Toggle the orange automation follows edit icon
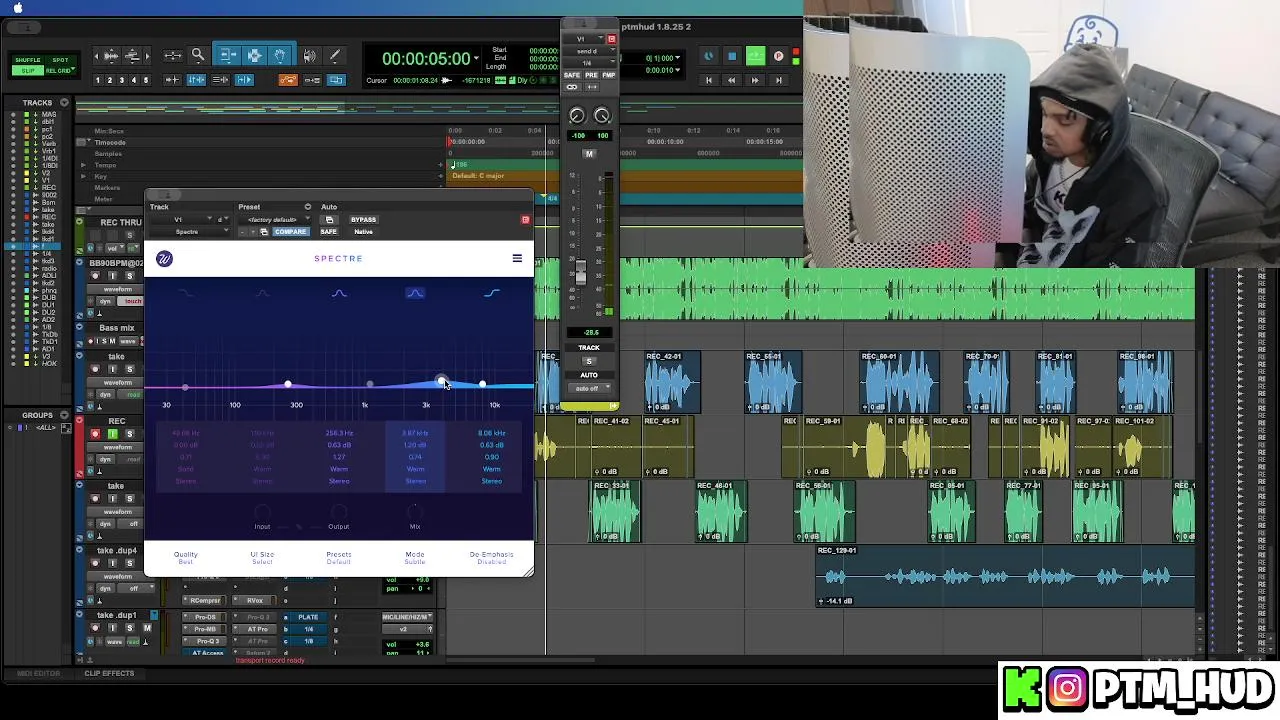This screenshot has height=720, width=1280. click(x=288, y=80)
